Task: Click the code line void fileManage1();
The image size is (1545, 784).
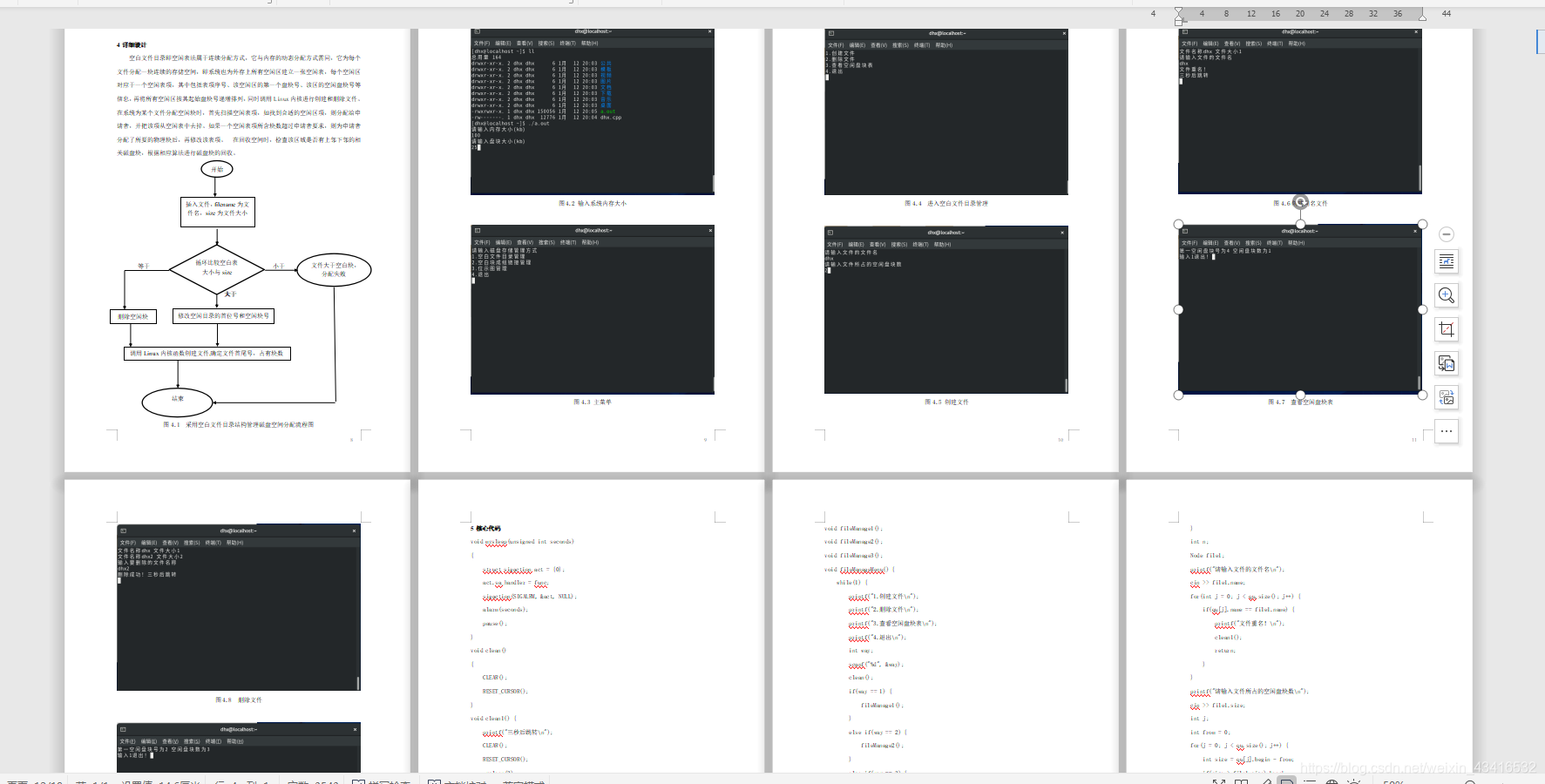Action: pos(854,529)
